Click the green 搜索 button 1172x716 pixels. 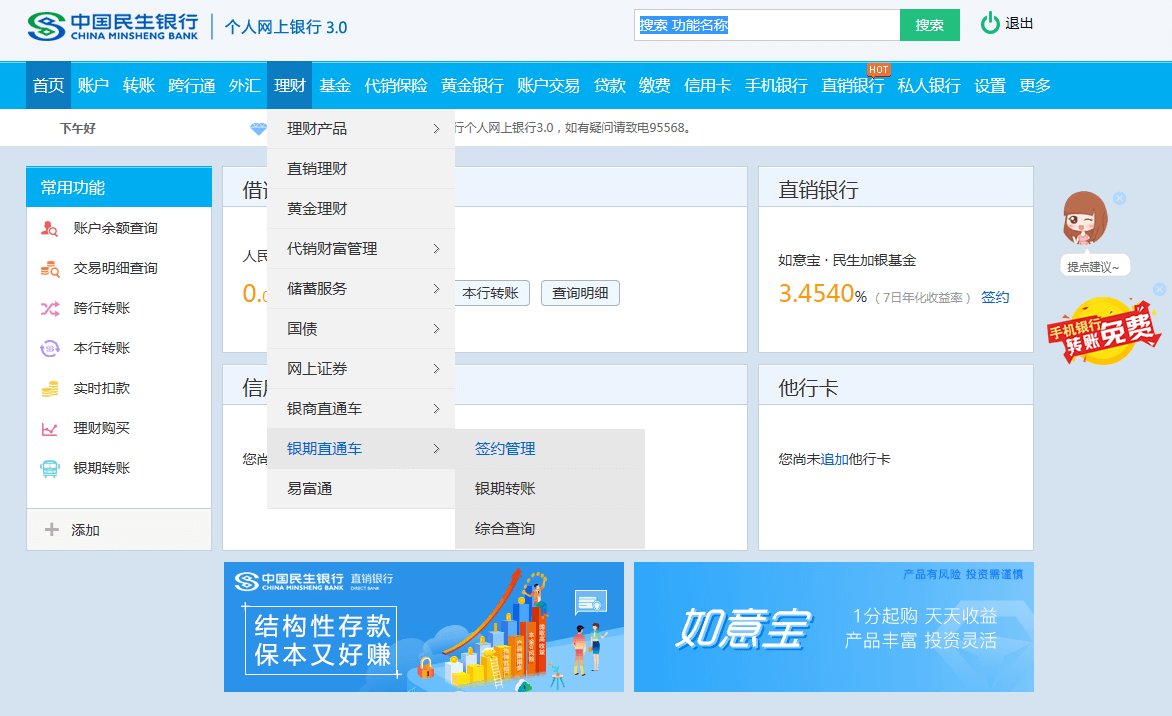click(930, 25)
